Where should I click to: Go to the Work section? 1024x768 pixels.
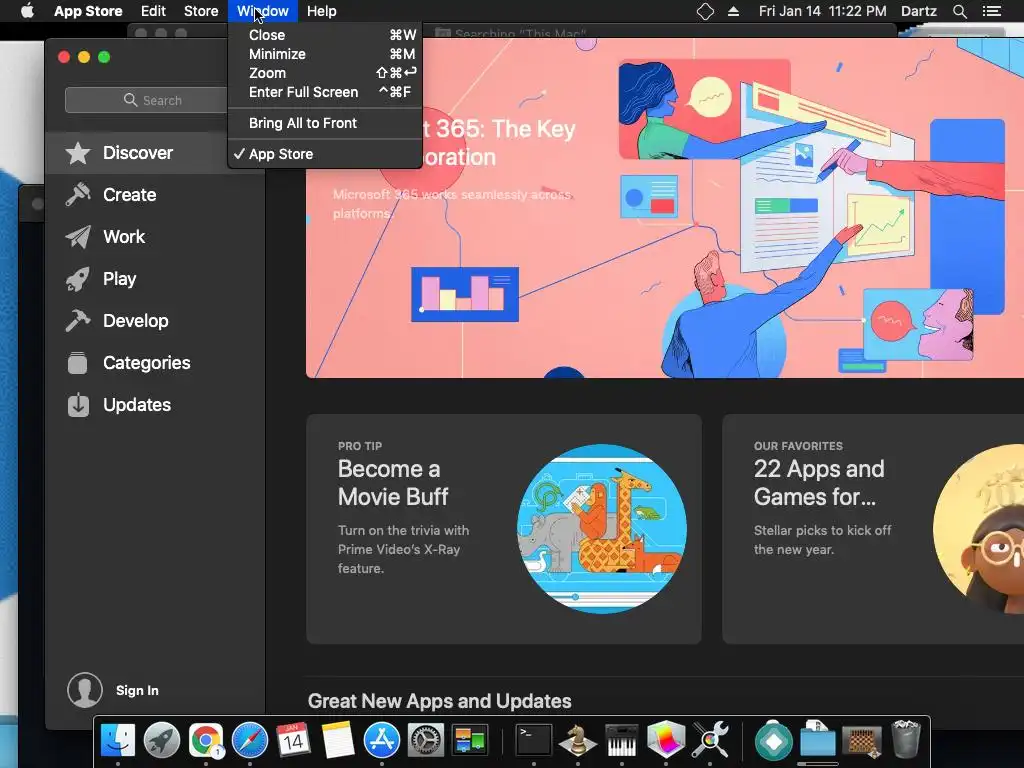[x=155, y=236]
